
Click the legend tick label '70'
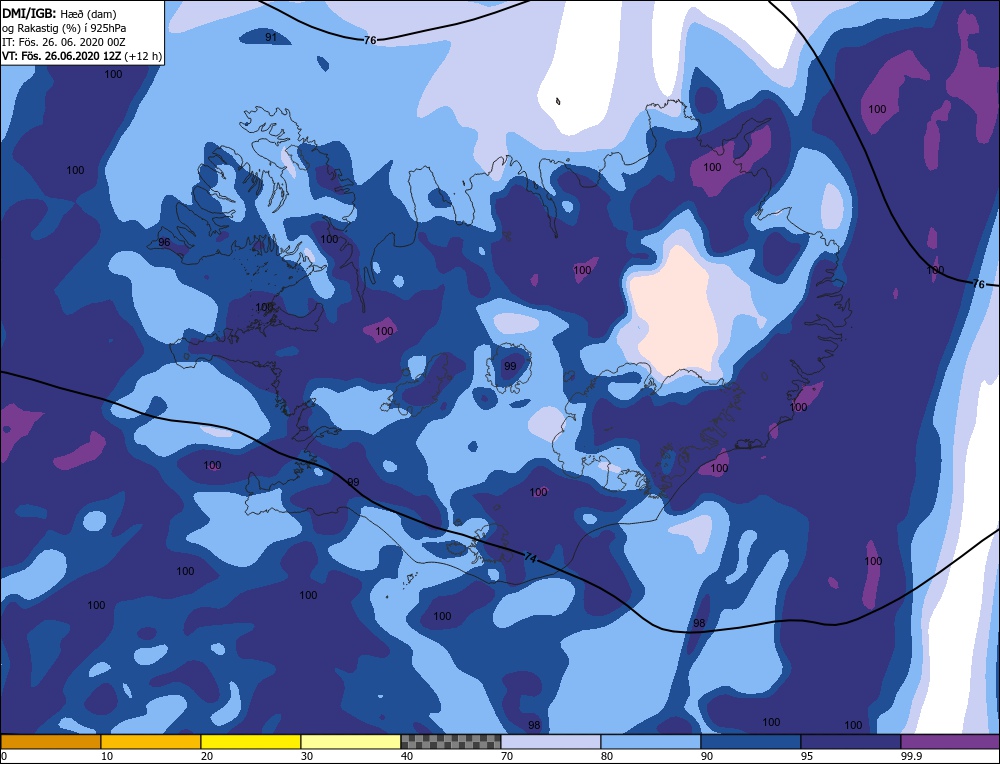coord(507,756)
